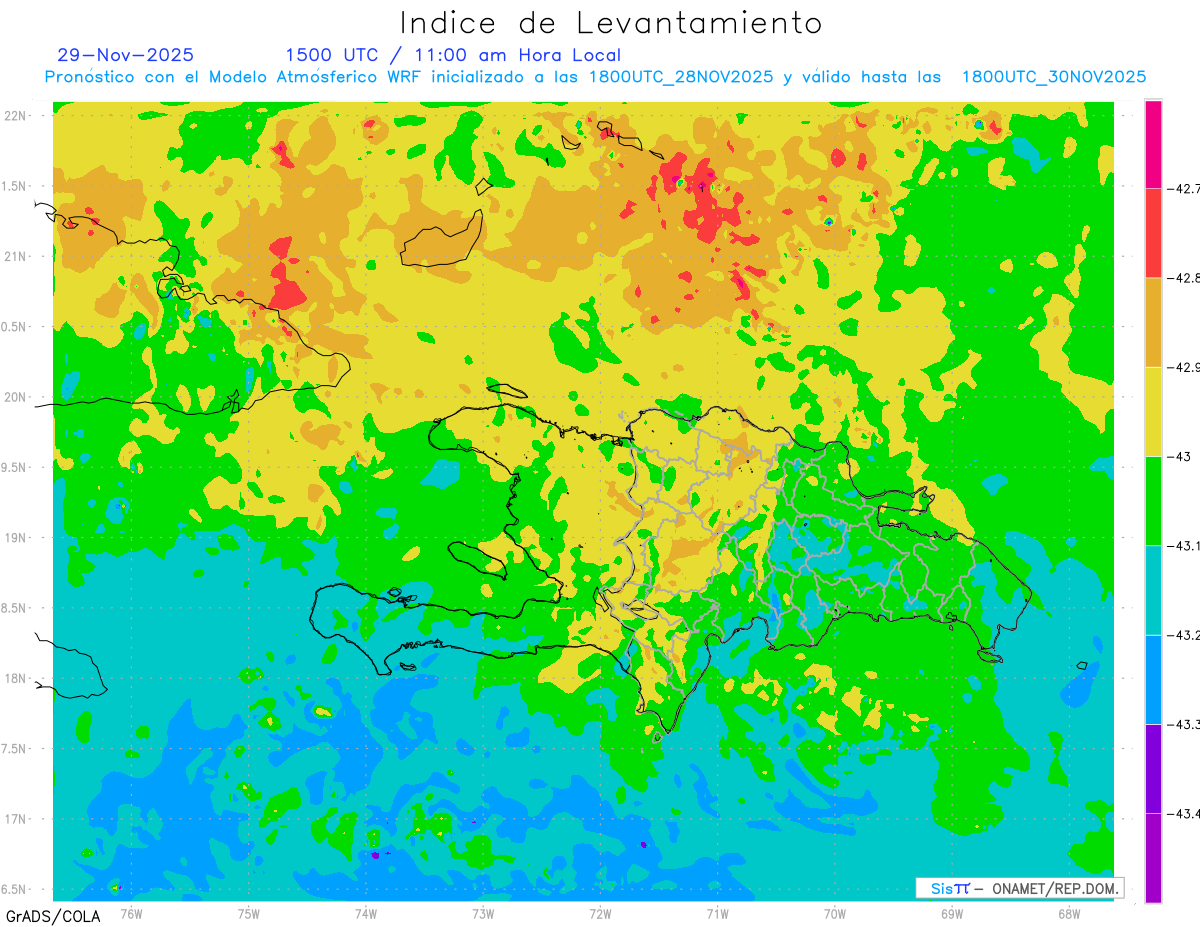Click the '71W' longitude label

[x=717, y=914]
